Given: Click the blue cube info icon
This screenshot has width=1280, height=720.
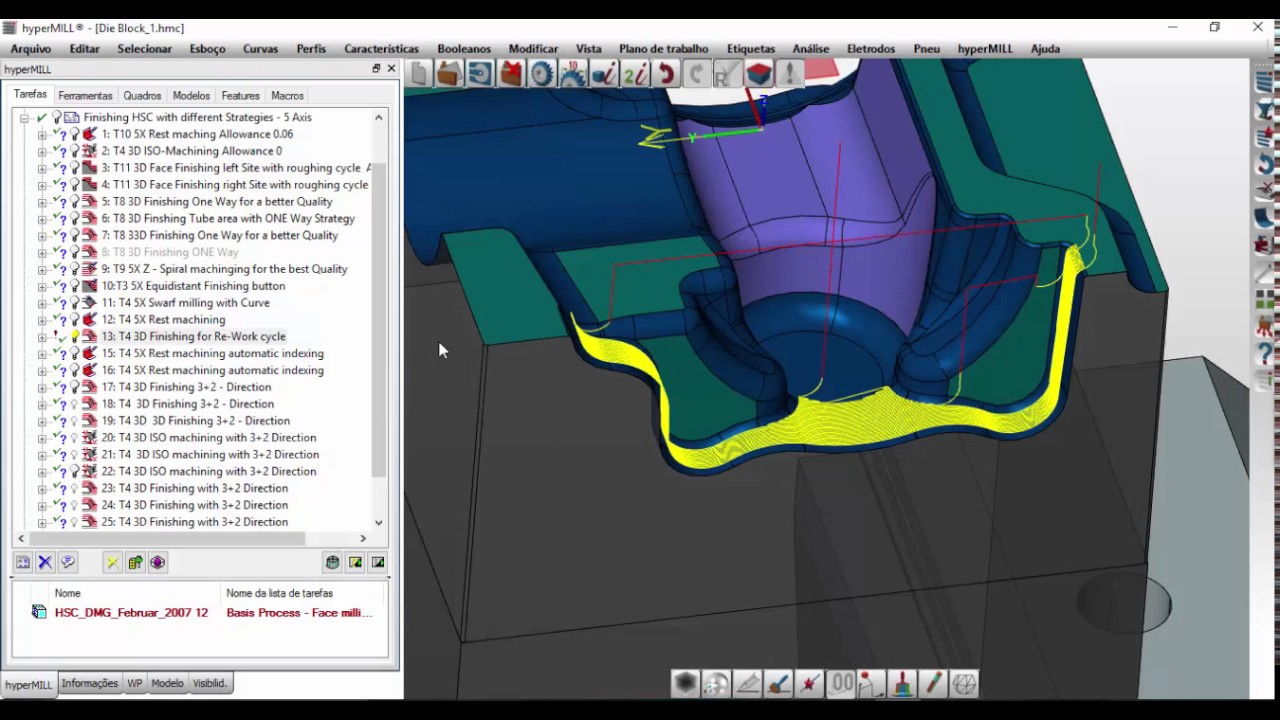Looking at the screenshot, I should (x=604, y=73).
